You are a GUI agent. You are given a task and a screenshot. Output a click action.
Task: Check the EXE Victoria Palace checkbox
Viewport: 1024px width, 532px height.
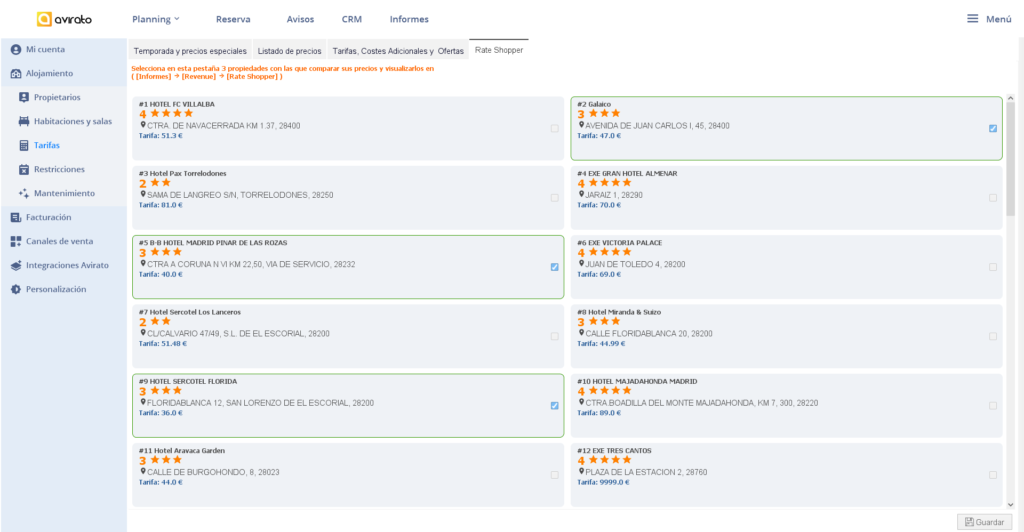pos(993,267)
